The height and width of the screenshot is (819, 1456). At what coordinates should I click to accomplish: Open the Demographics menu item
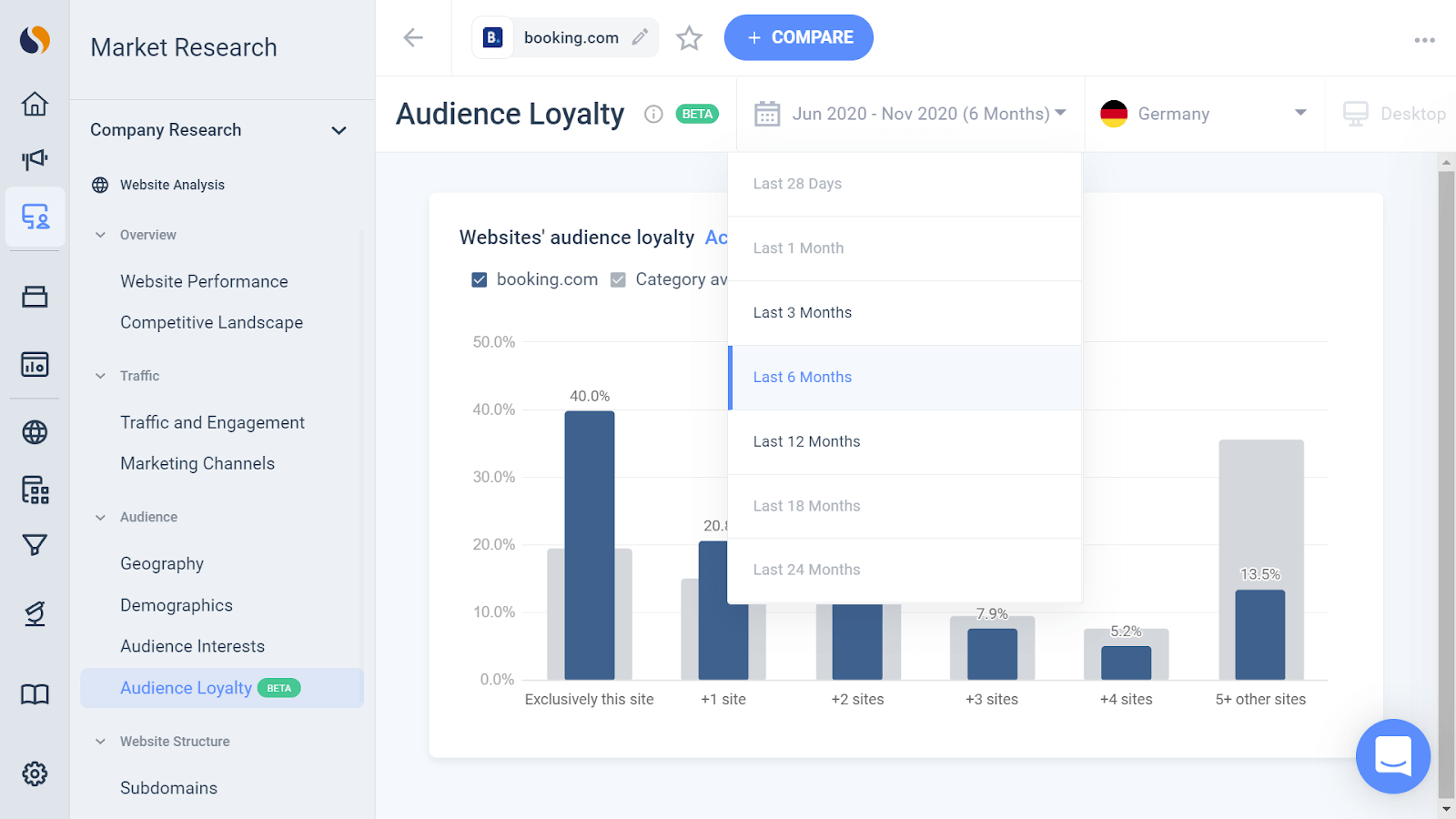176,604
